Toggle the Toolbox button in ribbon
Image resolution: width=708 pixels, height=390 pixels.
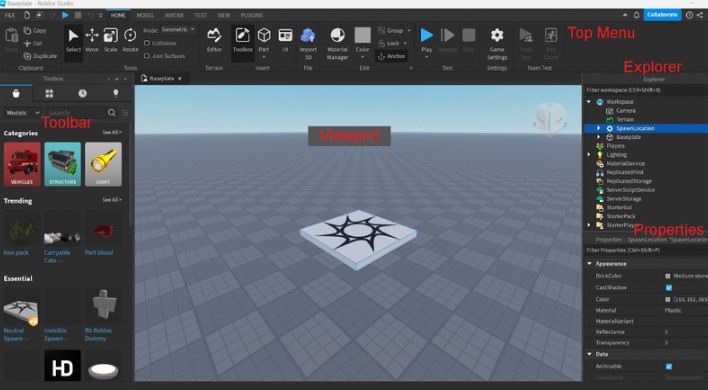(242, 41)
